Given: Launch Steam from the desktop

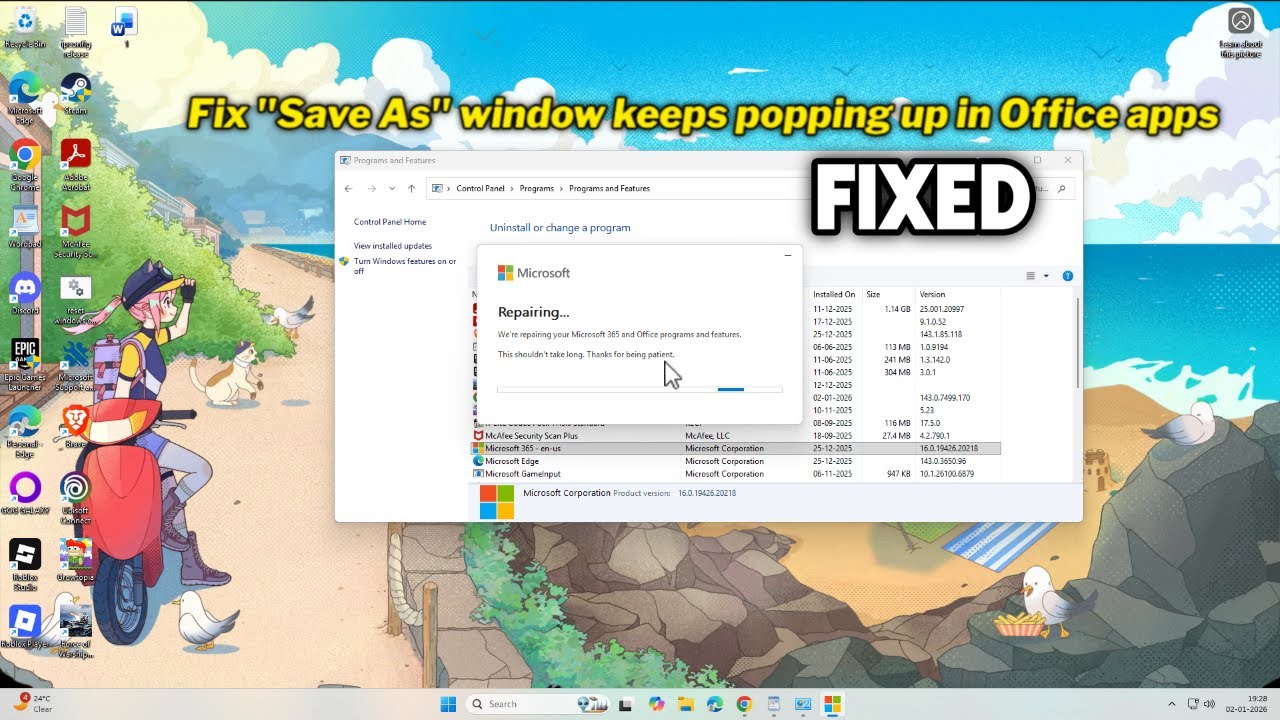Looking at the screenshot, I should click(76, 95).
